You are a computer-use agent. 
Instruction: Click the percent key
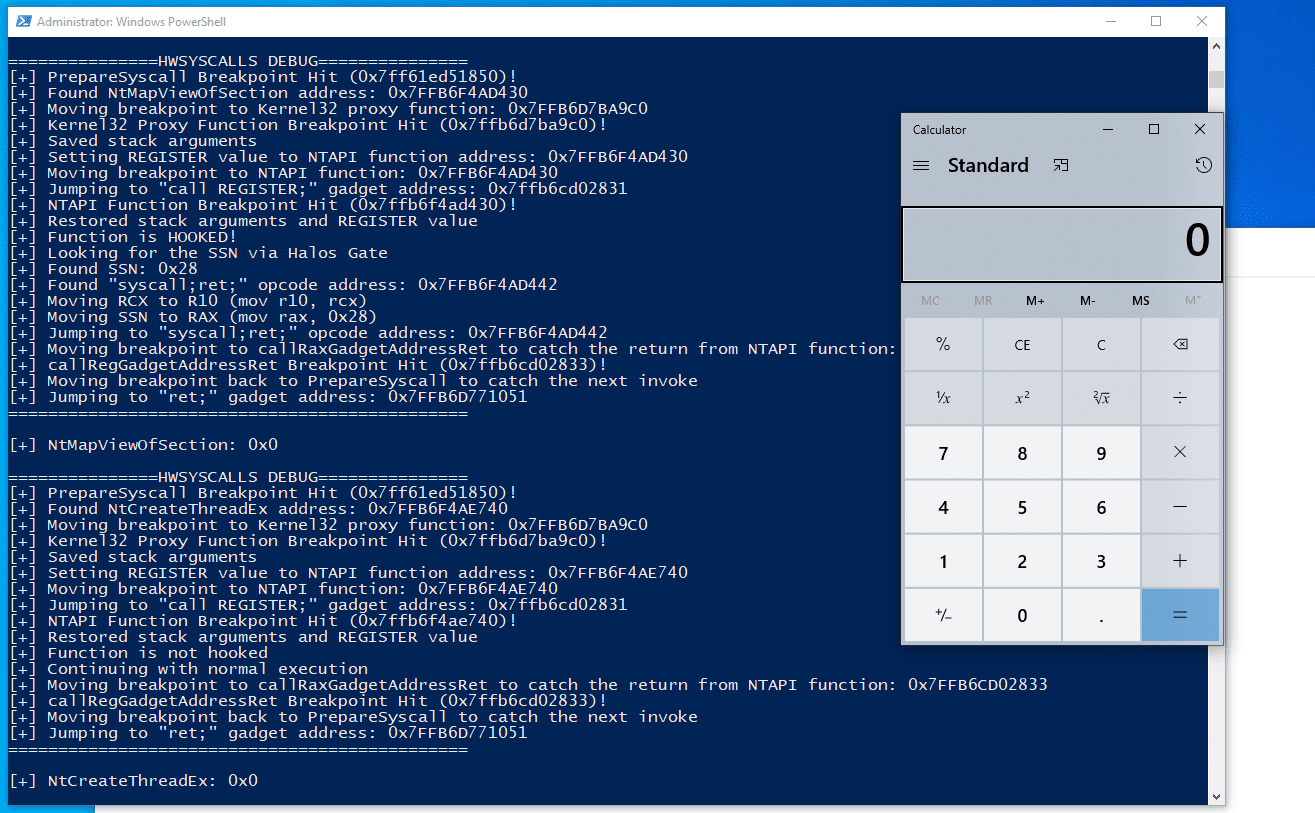[x=943, y=344]
